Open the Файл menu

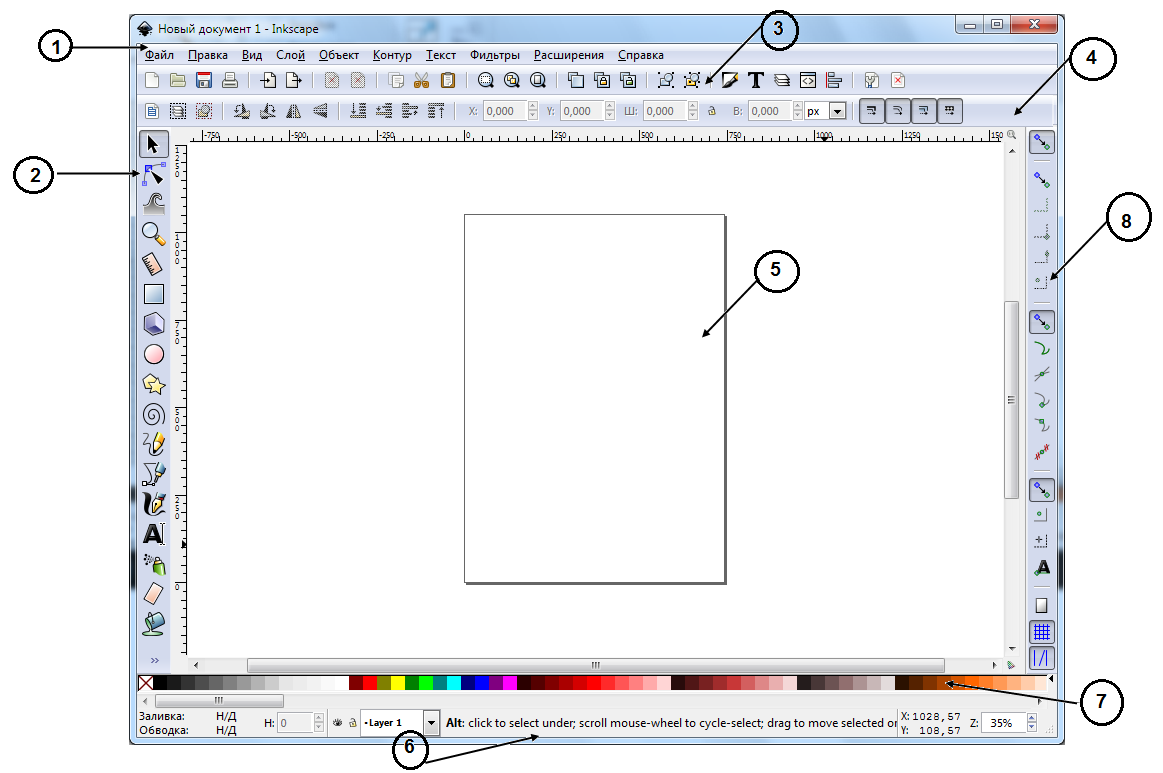(160, 55)
